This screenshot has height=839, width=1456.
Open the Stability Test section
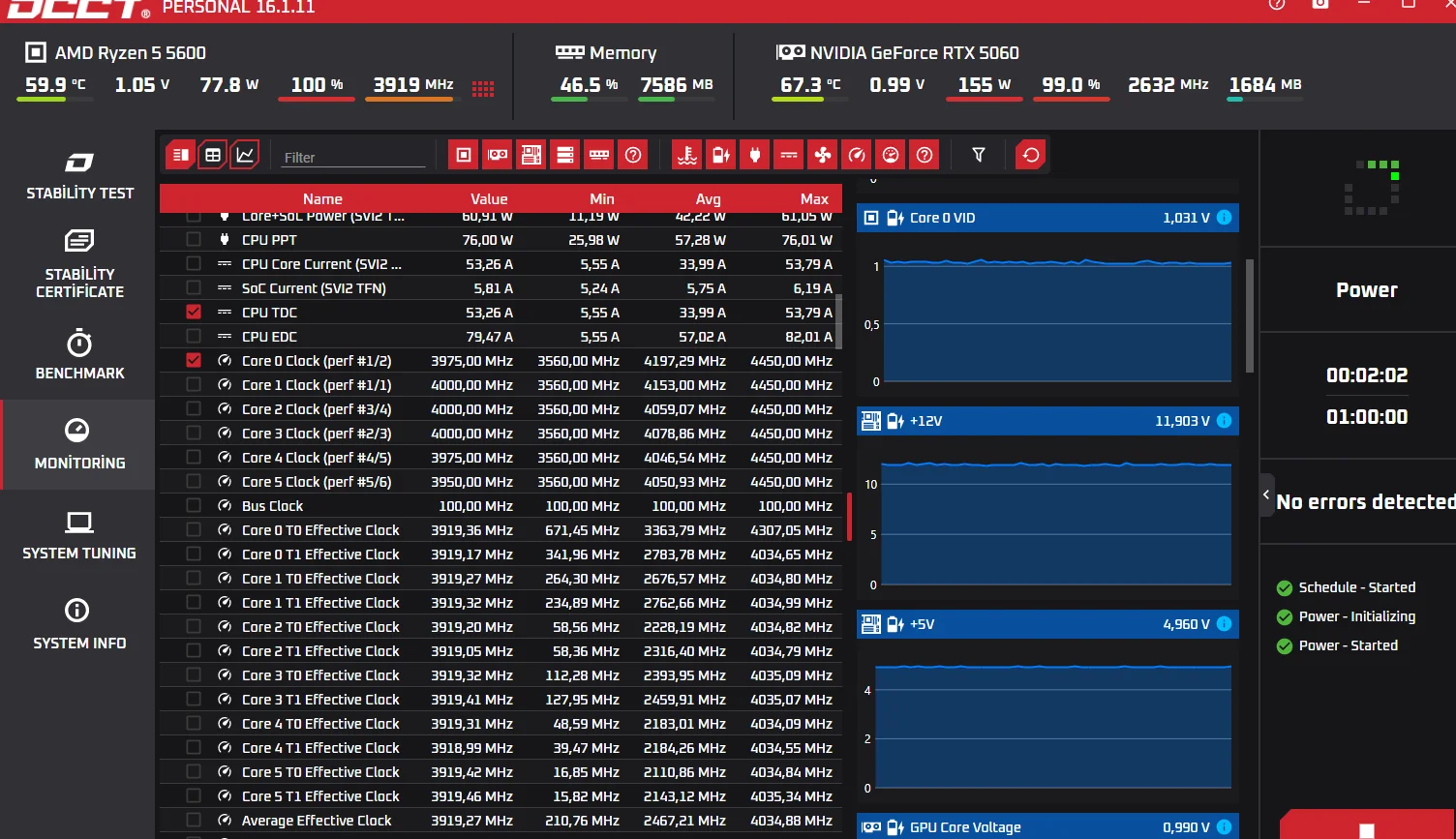[x=79, y=175]
